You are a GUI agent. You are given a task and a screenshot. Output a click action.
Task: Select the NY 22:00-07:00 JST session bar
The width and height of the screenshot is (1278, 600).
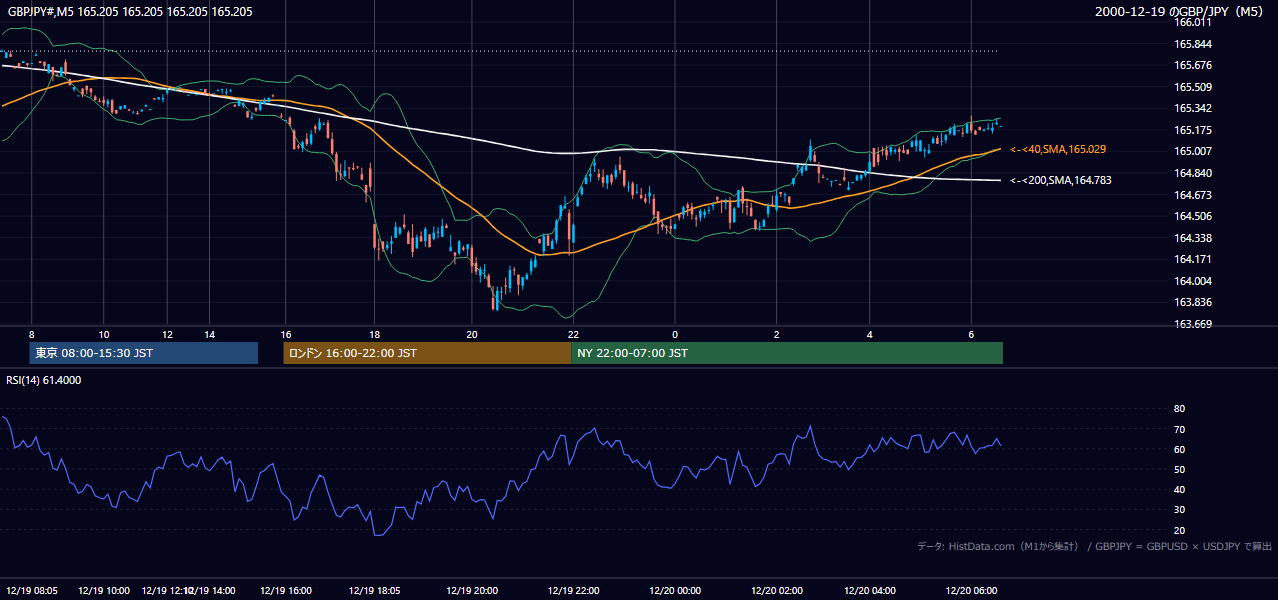tap(787, 353)
